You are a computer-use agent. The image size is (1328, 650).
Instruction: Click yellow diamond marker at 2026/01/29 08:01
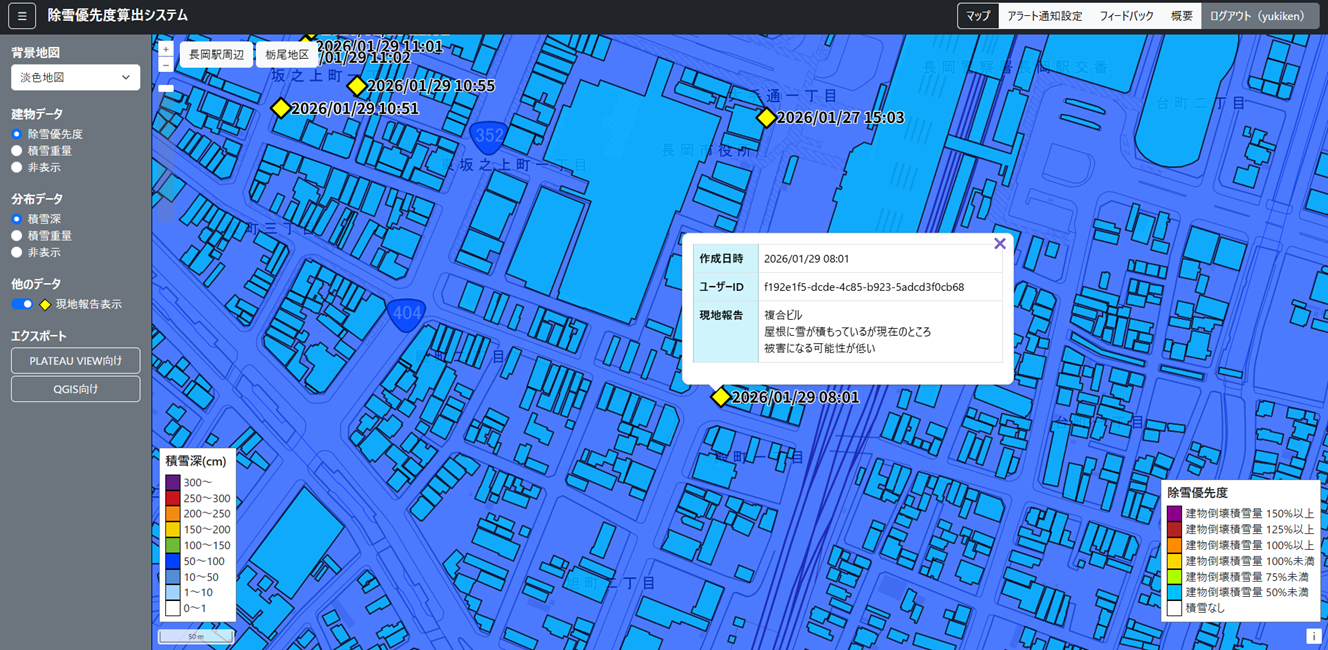click(x=721, y=397)
